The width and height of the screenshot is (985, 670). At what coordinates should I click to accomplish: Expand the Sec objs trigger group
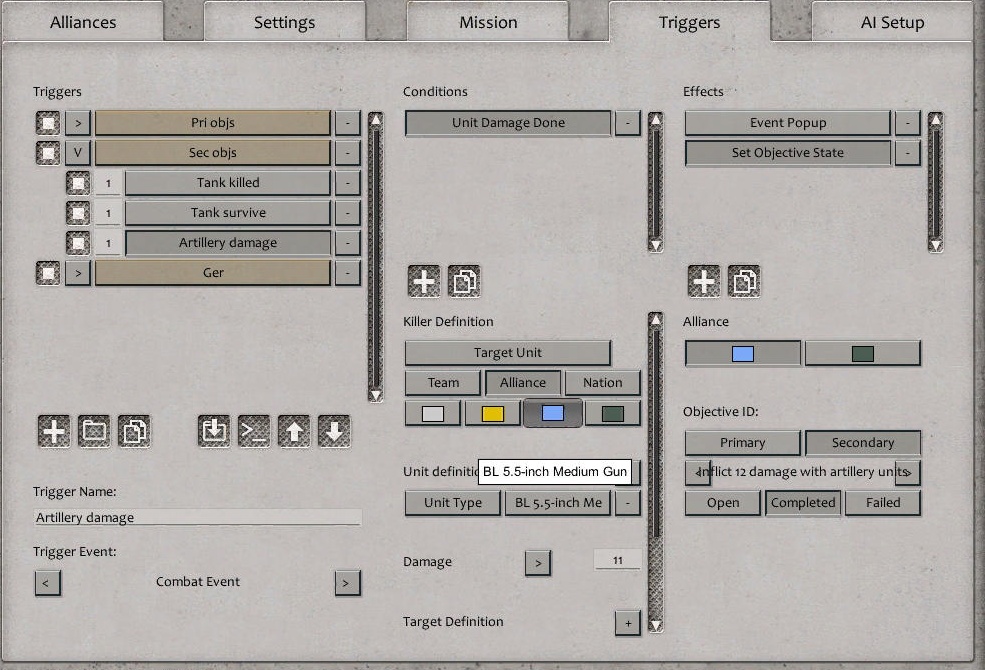78,152
